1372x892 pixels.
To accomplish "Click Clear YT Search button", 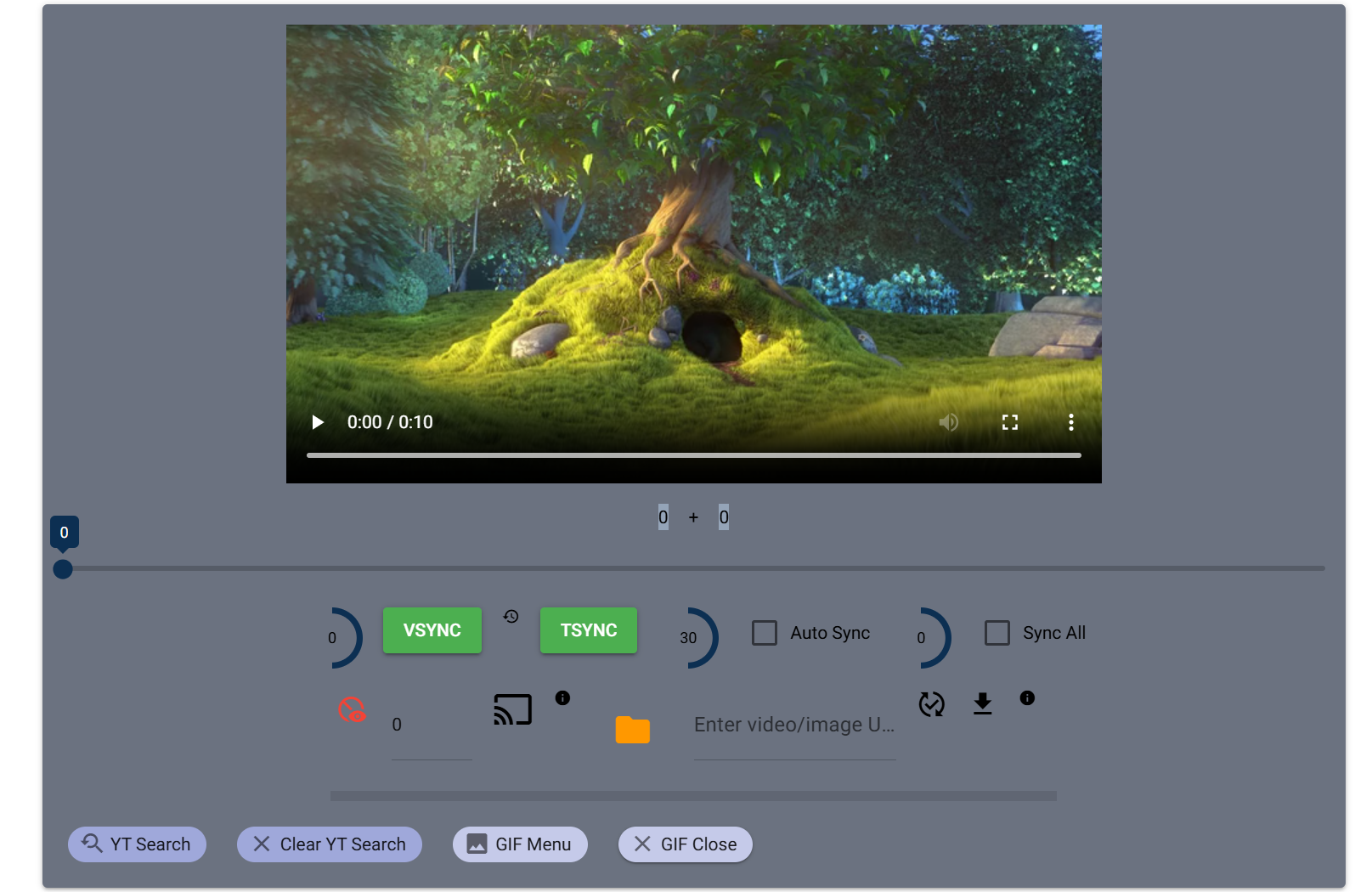I will [330, 844].
